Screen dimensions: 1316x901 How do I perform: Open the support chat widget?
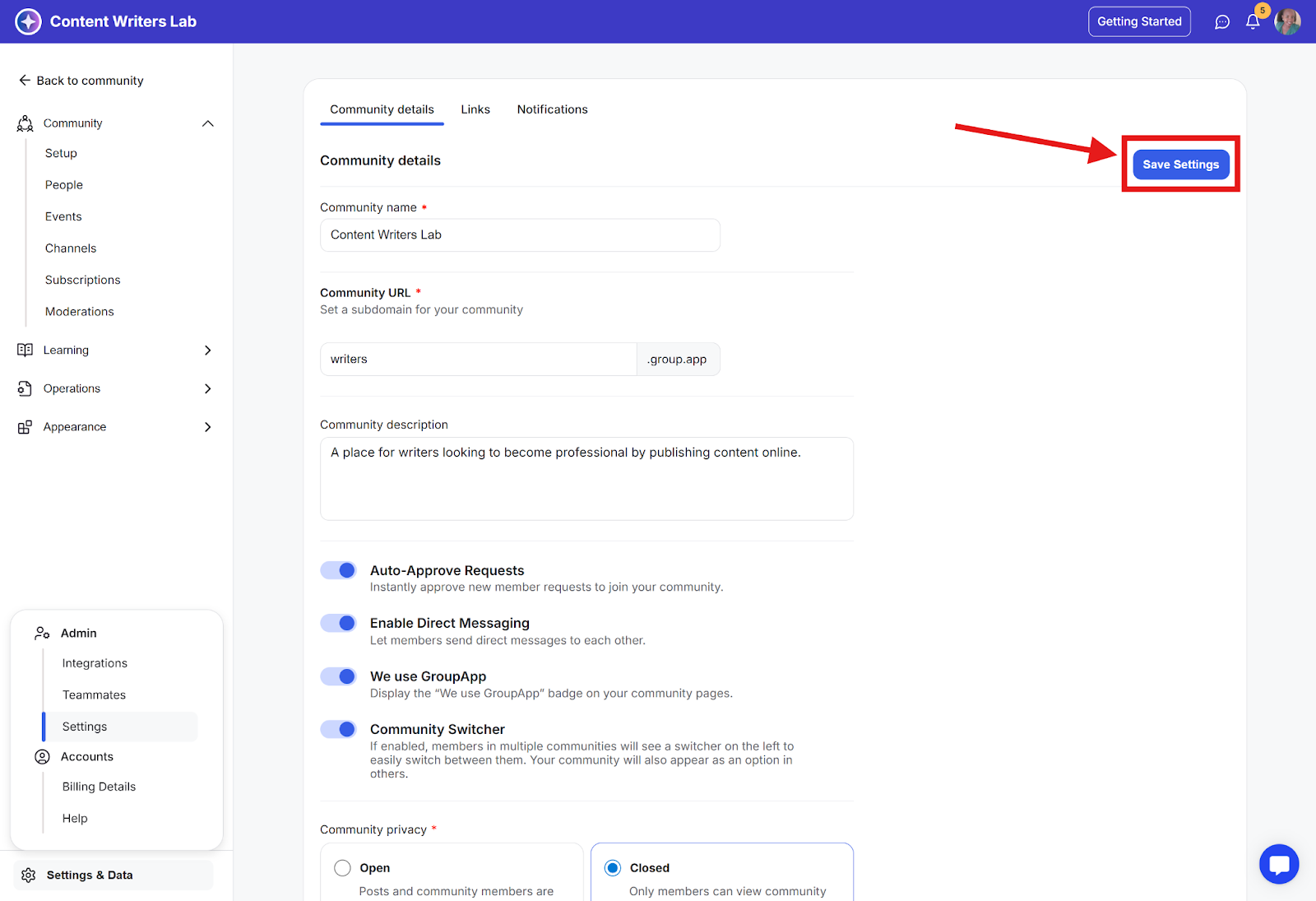click(1279, 864)
